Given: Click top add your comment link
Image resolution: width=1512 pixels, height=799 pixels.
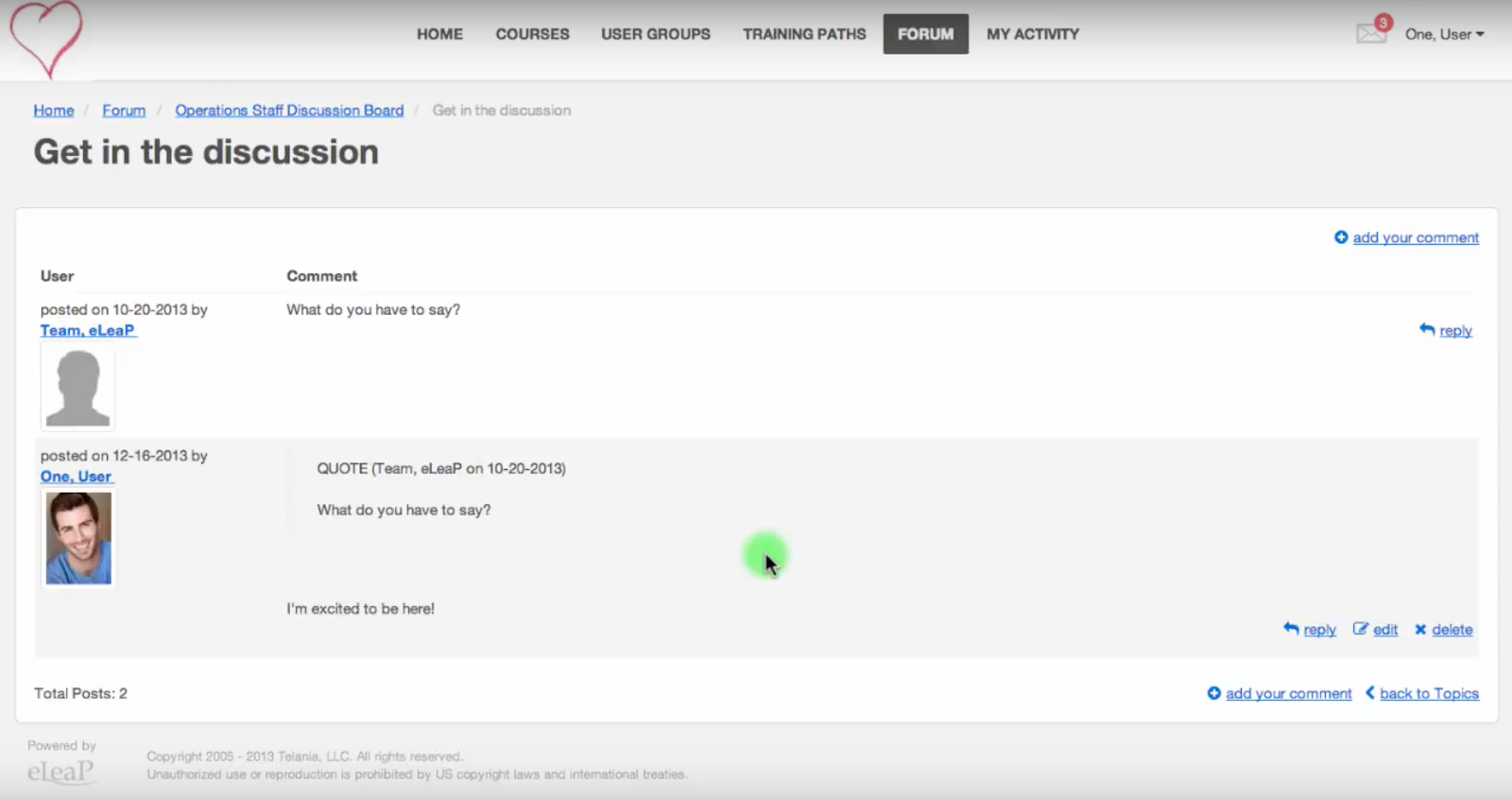Looking at the screenshot, I should [x=1415, y=238].
